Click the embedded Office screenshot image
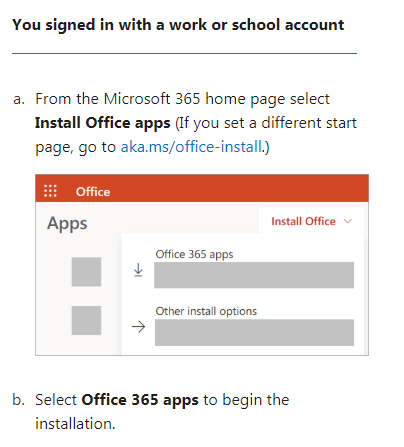 202,265
